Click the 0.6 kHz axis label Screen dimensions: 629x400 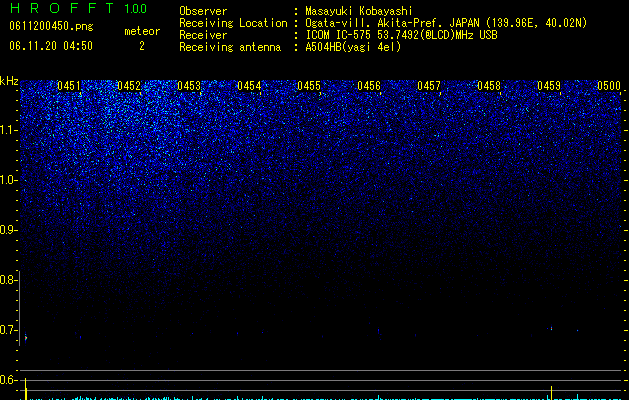[x=8, y=380]
